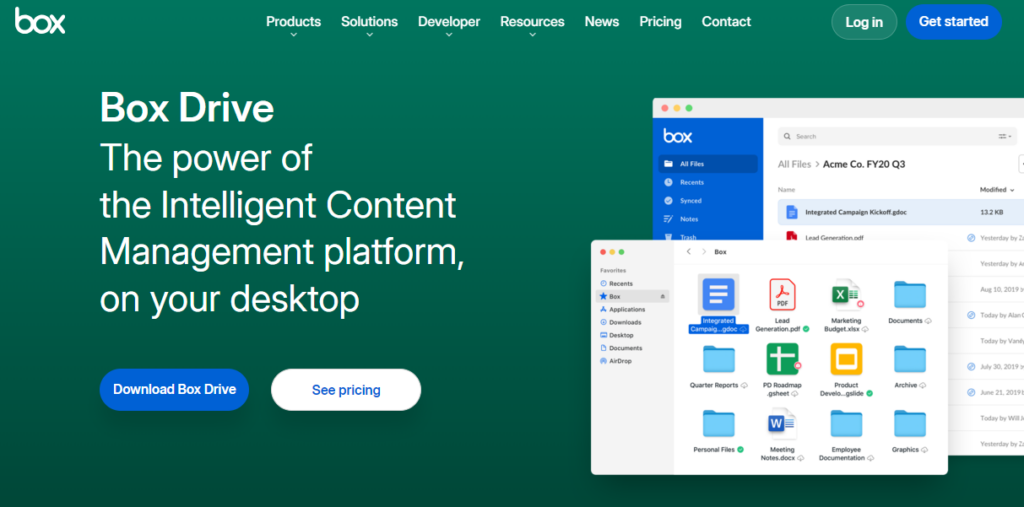1024x507 pixels.
Task: Open the Graphics folder icon
Action: coord(910,423)
